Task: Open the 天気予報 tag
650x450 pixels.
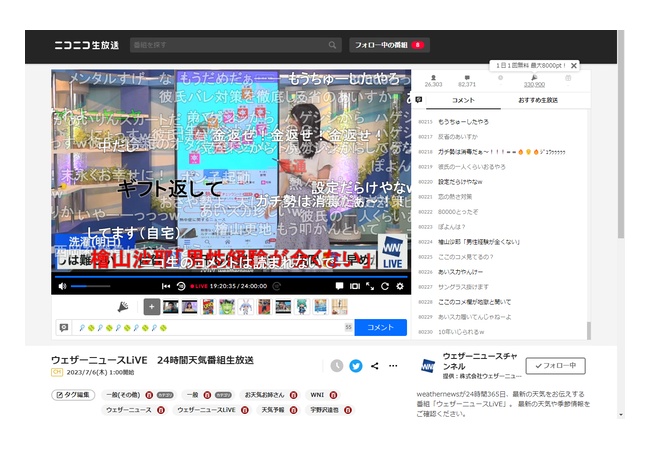Action: point(273,410)
